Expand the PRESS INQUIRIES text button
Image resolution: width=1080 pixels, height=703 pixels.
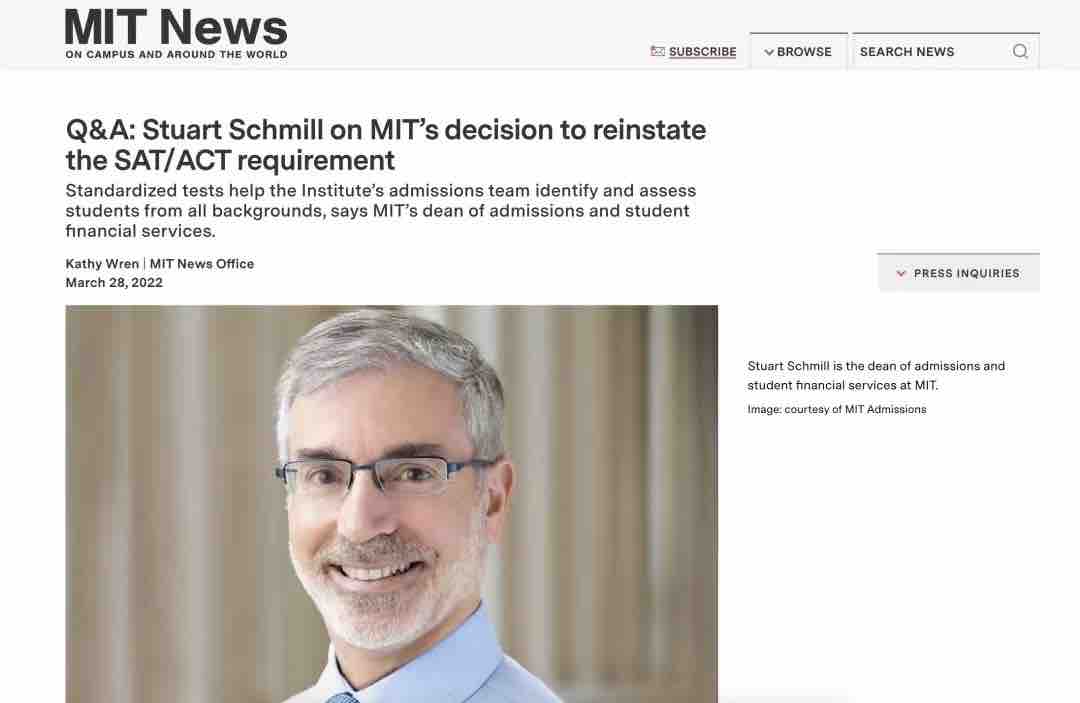[966, 273]
